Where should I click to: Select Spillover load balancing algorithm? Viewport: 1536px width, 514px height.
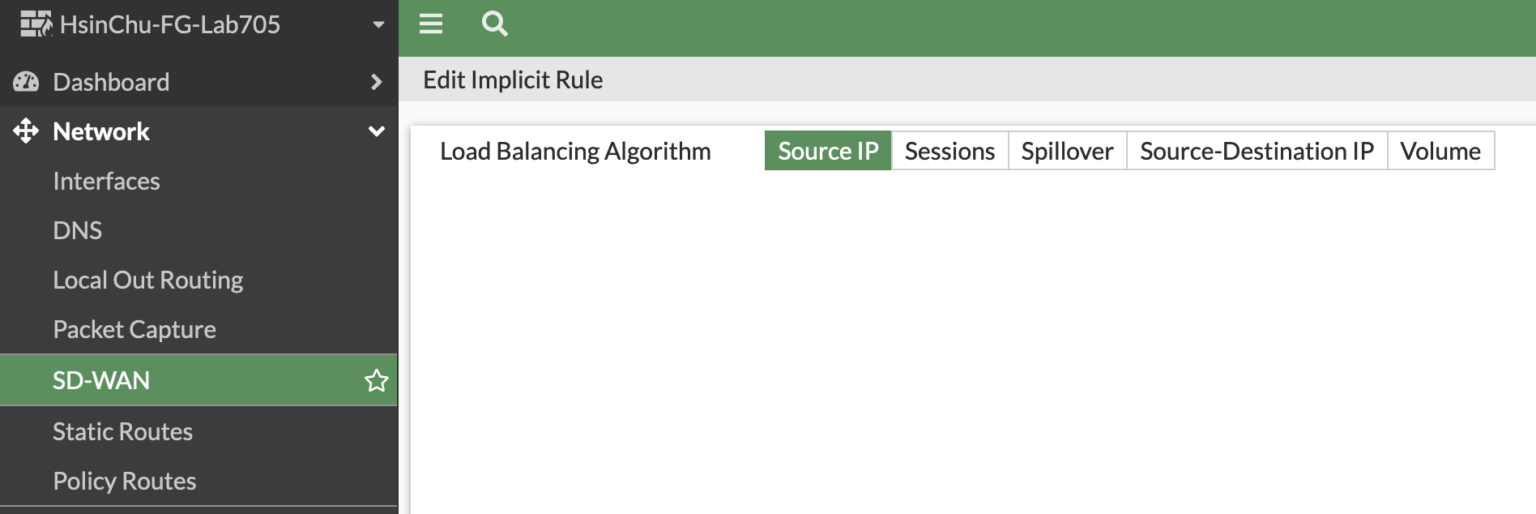(x=1067, y=151)
